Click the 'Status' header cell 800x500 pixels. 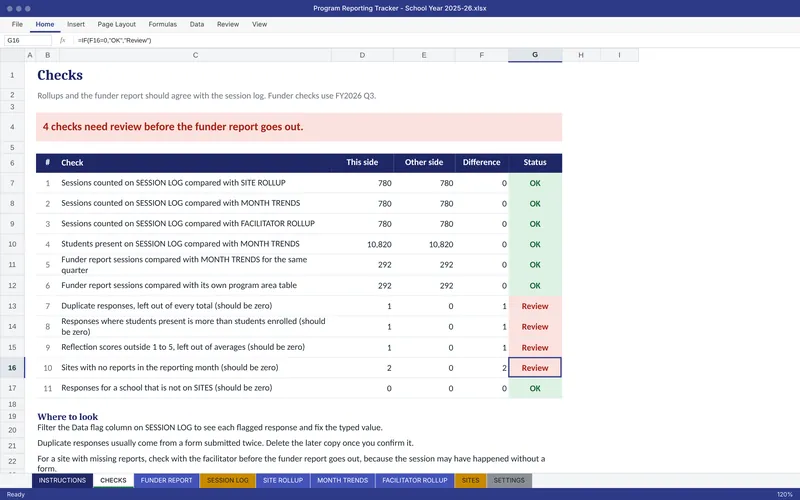[x=535, y=162]
